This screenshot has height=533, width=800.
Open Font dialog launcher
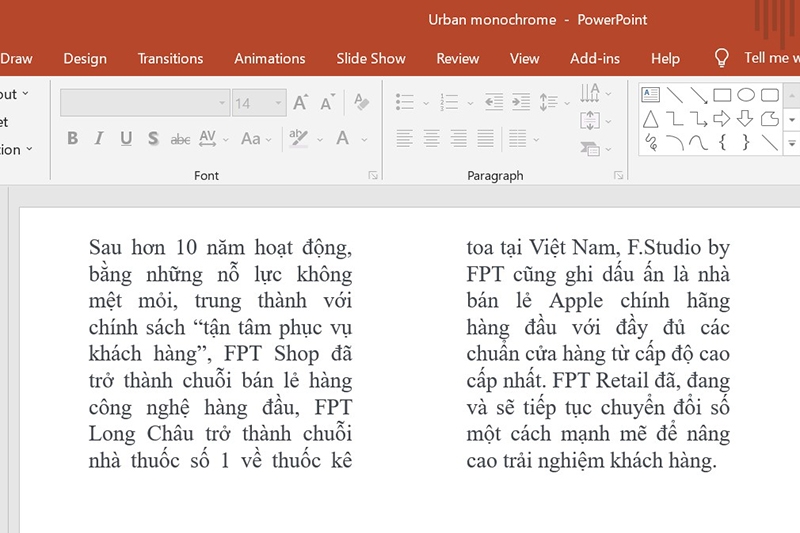point(373,175)
